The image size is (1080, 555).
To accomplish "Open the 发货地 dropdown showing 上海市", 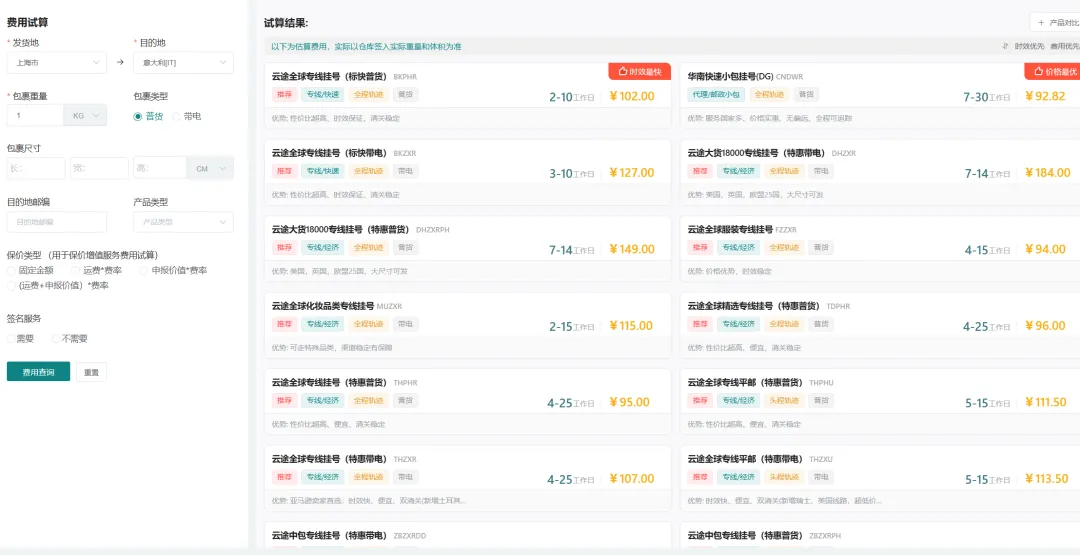I will click(x=56, y=62).
